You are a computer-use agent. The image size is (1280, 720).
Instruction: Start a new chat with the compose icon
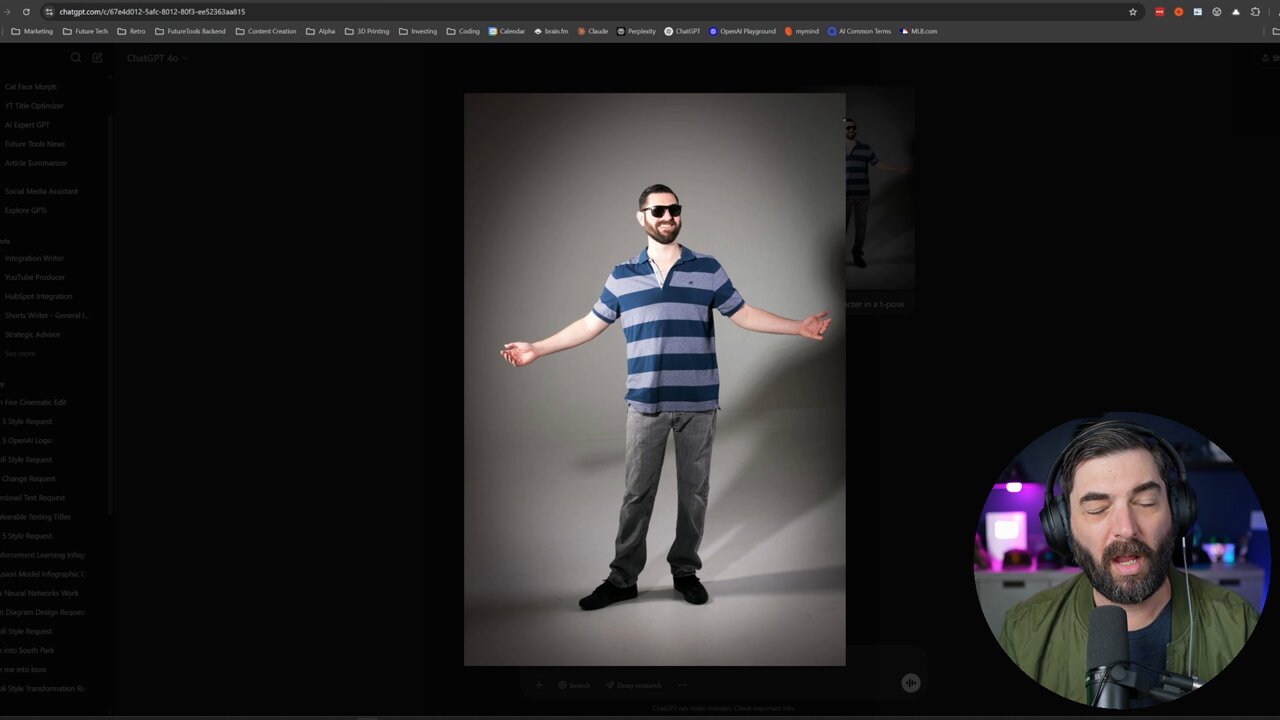tap(97, 58)
